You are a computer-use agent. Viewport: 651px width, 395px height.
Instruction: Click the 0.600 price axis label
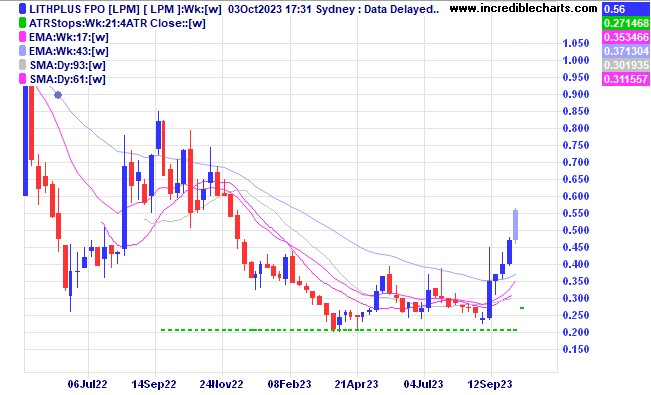(x=576, y=196)
